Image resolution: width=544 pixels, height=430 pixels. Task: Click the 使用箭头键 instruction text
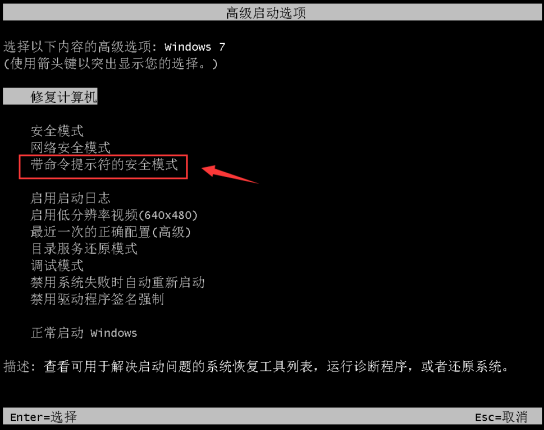110,64
